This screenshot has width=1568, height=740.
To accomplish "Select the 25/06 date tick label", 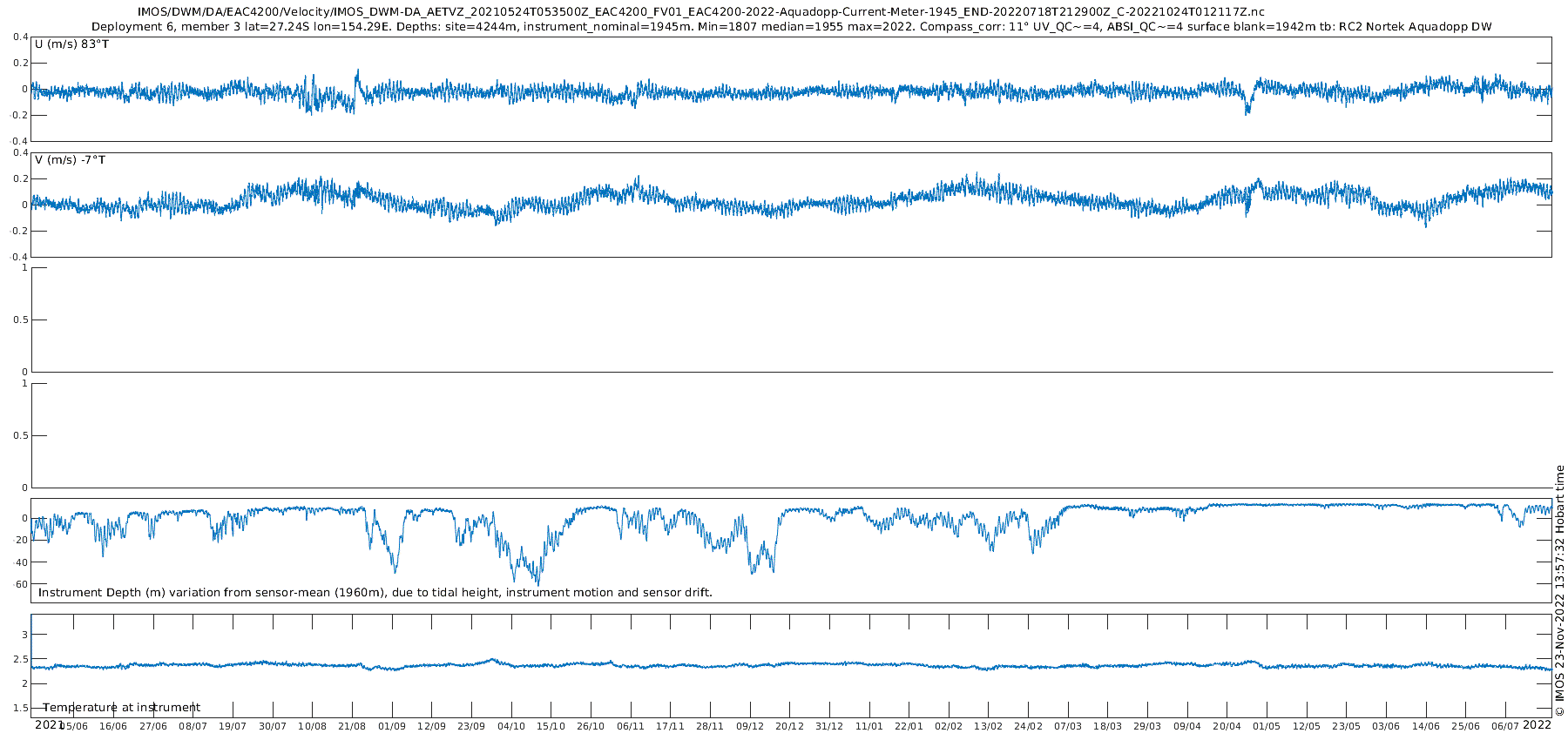I will point(1466,726).
